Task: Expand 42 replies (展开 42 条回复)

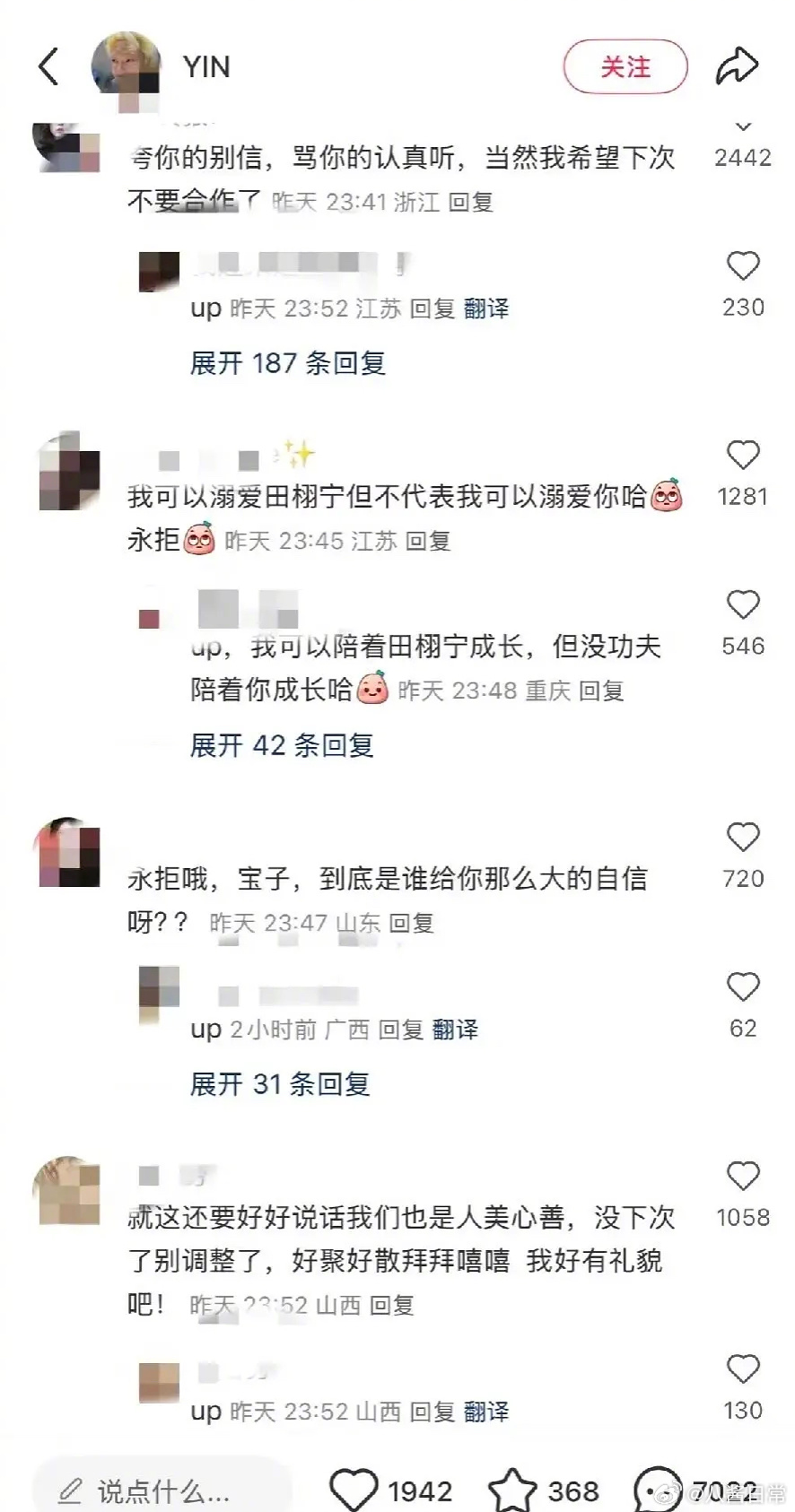Action: point(282,745)
